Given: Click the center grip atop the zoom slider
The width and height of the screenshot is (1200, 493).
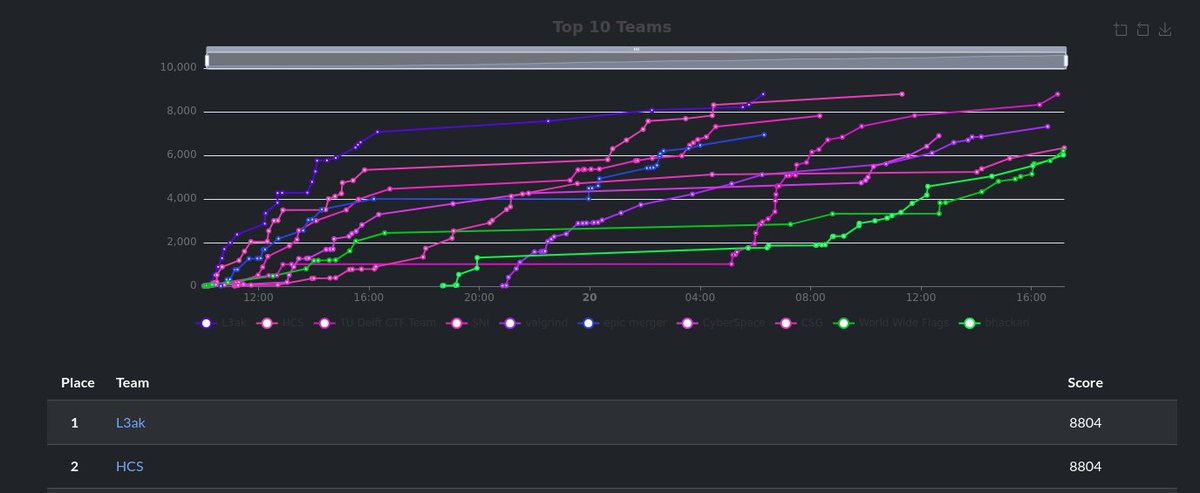Looking at the screenshot, I should tap(636, 49).
